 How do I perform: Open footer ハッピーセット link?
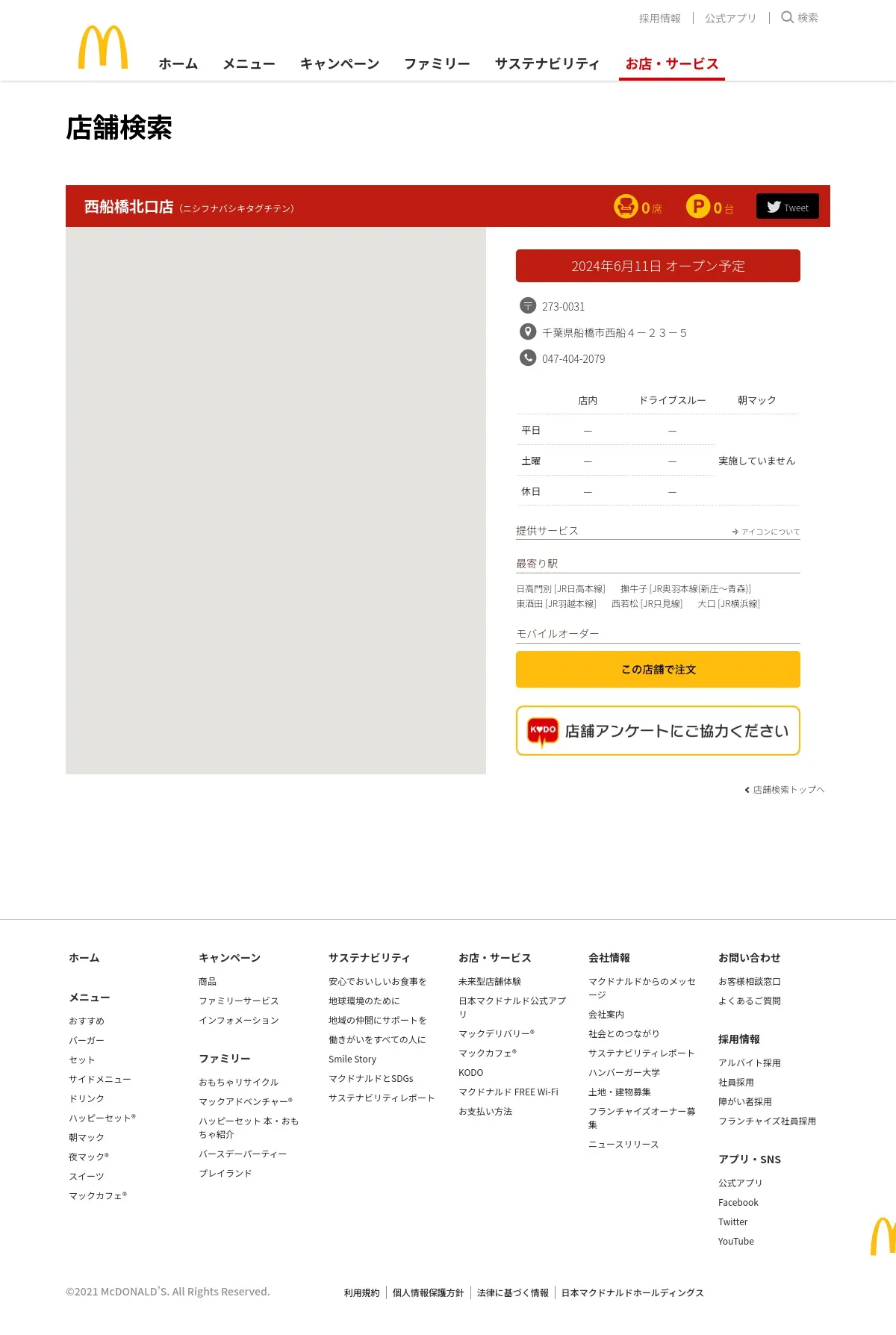[x=102, y=1118]
